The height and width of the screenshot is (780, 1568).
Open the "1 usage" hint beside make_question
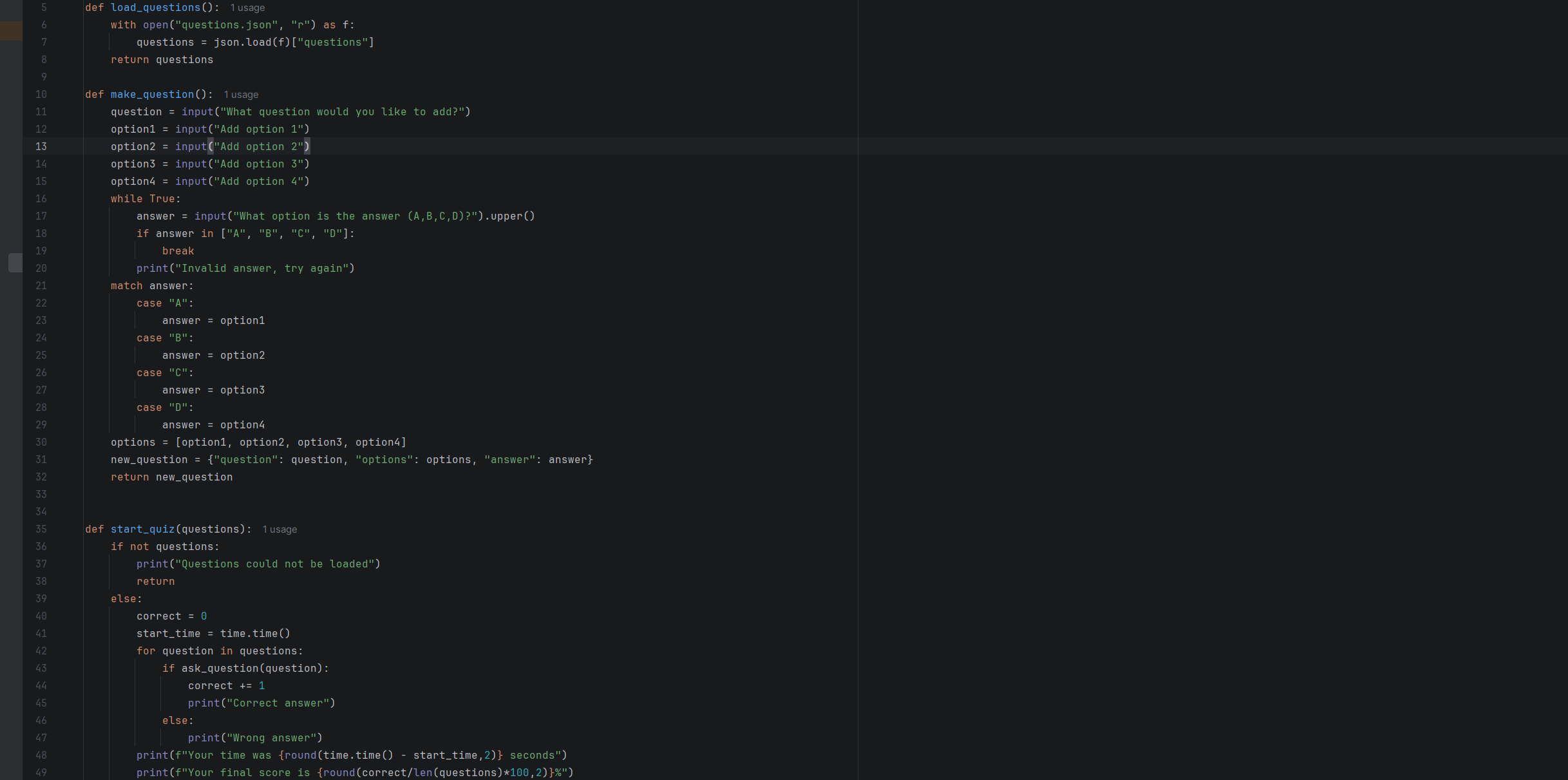click(241, 95)
